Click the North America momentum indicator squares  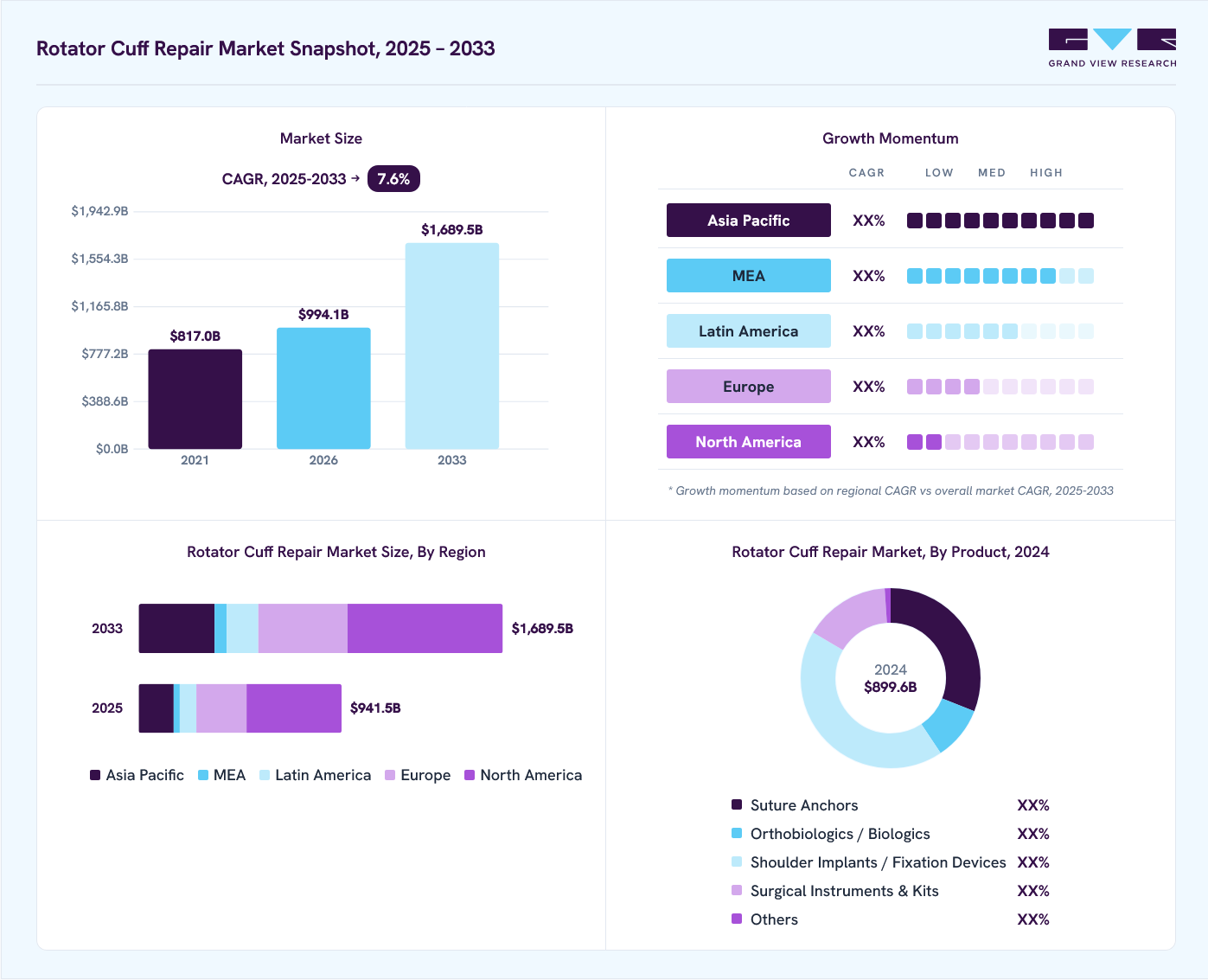point(1000,442)
